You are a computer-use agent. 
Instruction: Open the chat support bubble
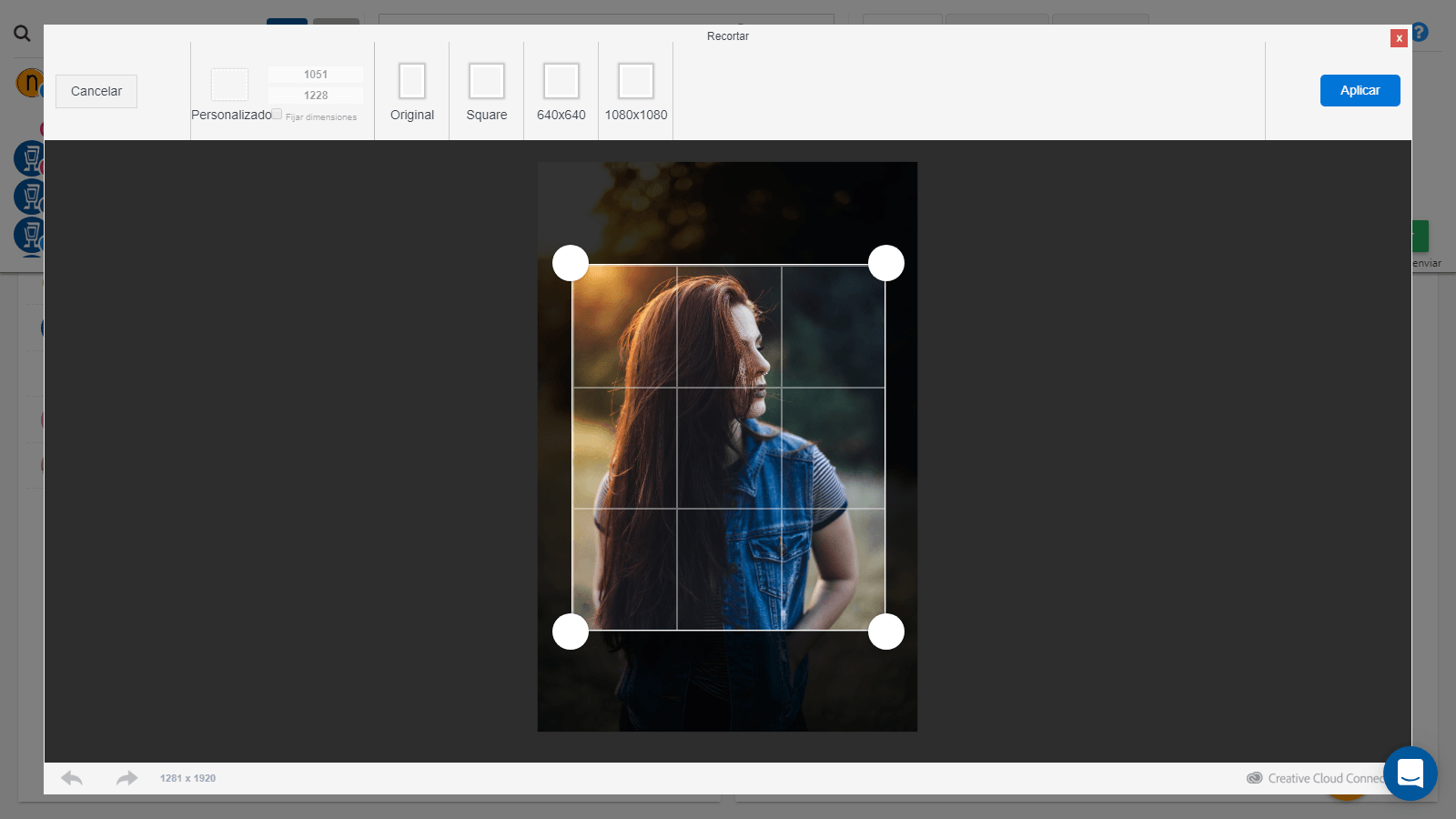pos(1410,773)
